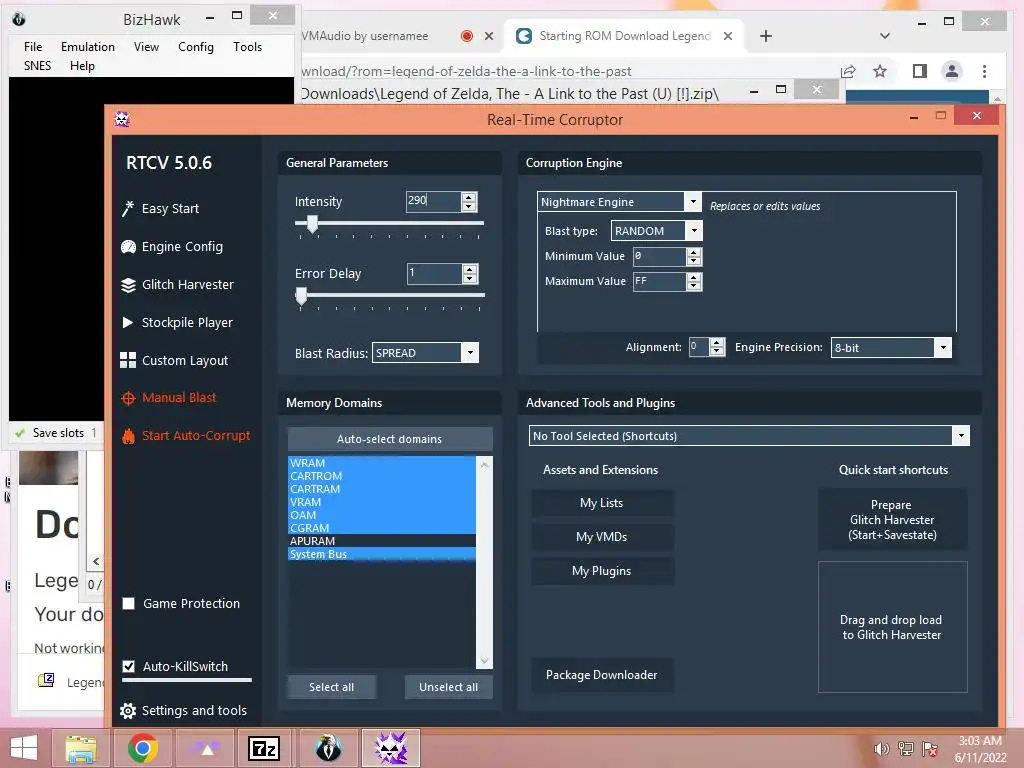Open My Lists button
The height and width of the screenshot is (768, 1024).
(x=601, y=503)
